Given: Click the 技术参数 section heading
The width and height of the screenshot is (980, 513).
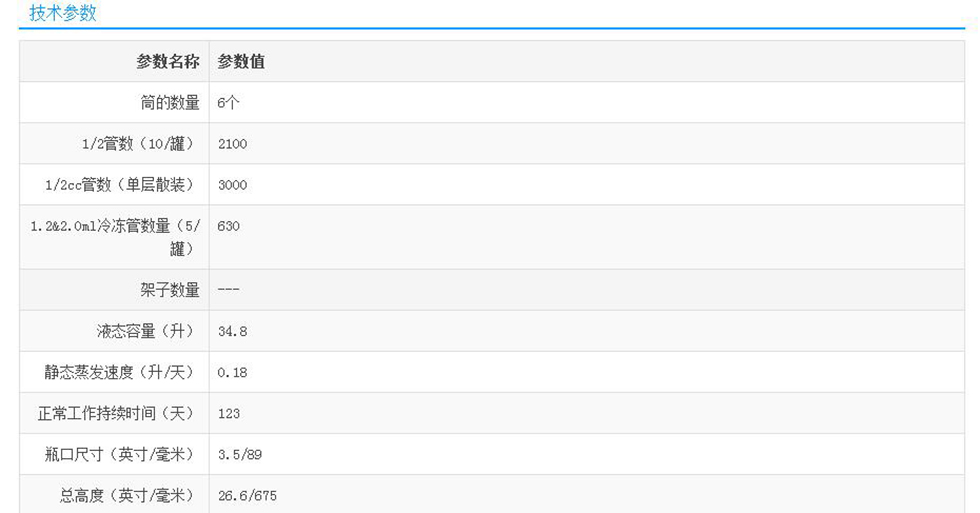Looking at the screenshot, I should click(63, 14).
